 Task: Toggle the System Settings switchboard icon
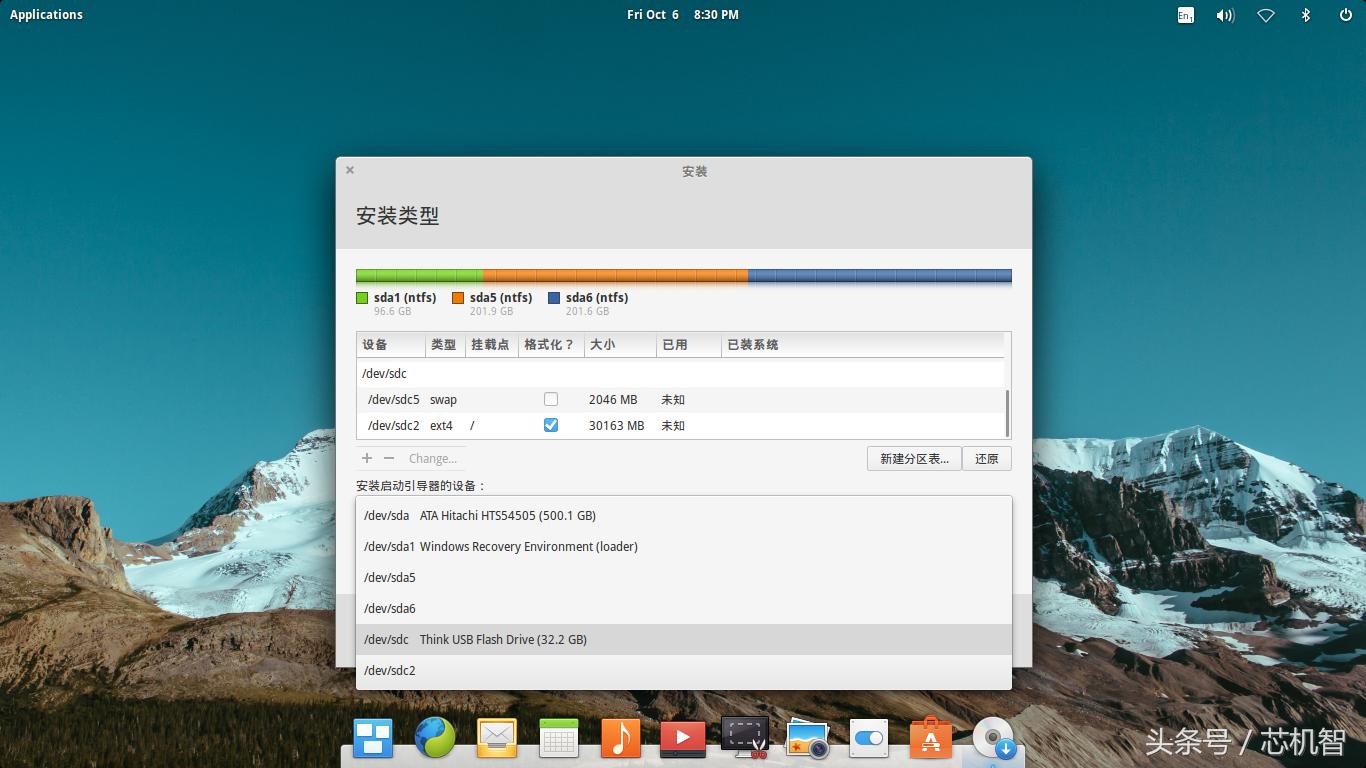tap(868, 738)
